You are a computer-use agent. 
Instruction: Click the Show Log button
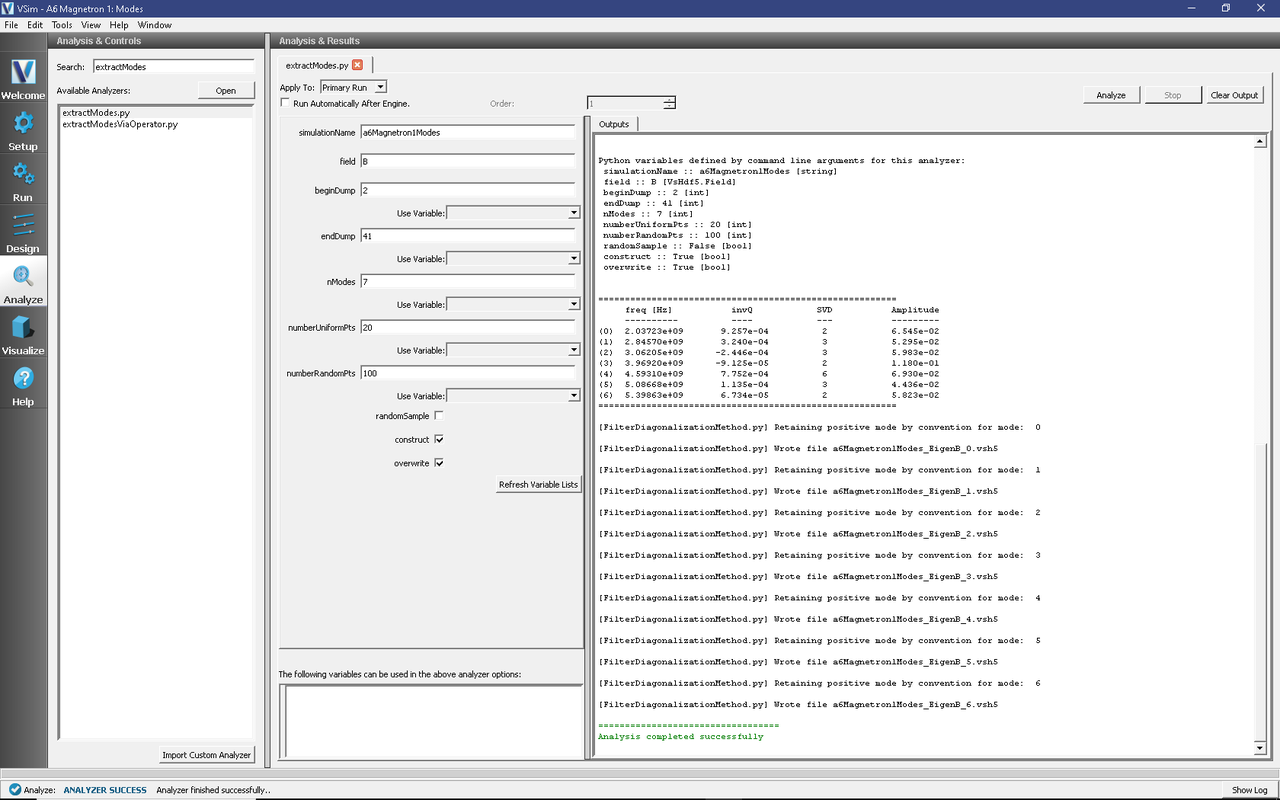tap(1249, 790)
